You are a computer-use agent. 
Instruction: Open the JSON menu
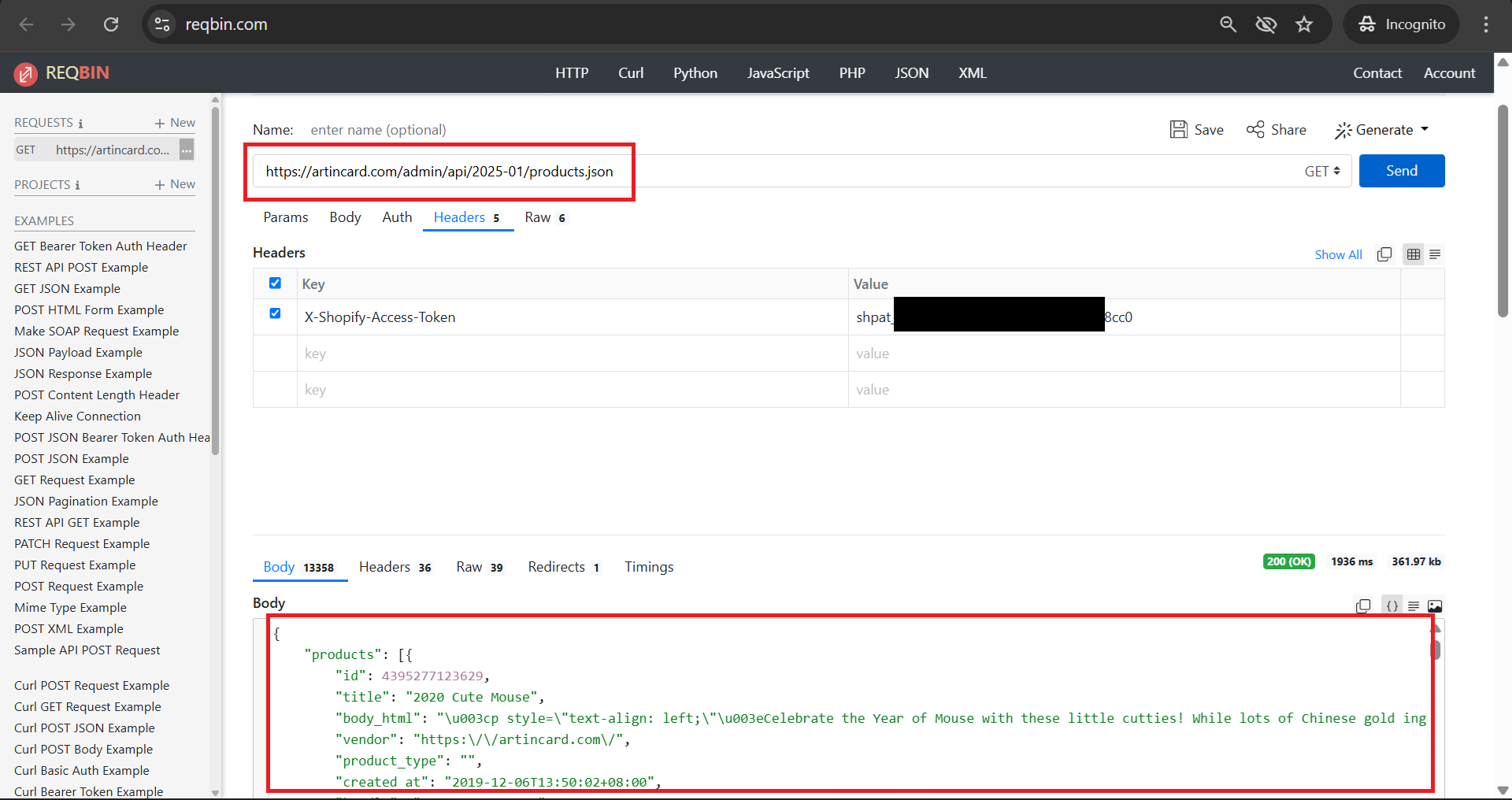(912, 73)
